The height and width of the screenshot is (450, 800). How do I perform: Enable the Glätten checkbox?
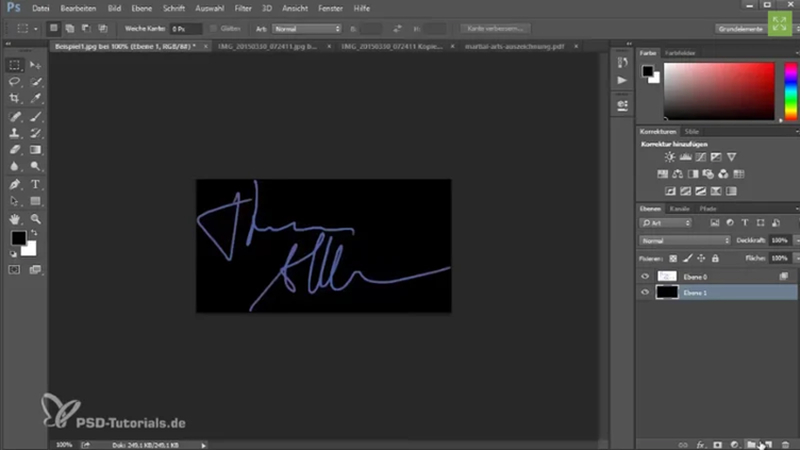point(213,29)
